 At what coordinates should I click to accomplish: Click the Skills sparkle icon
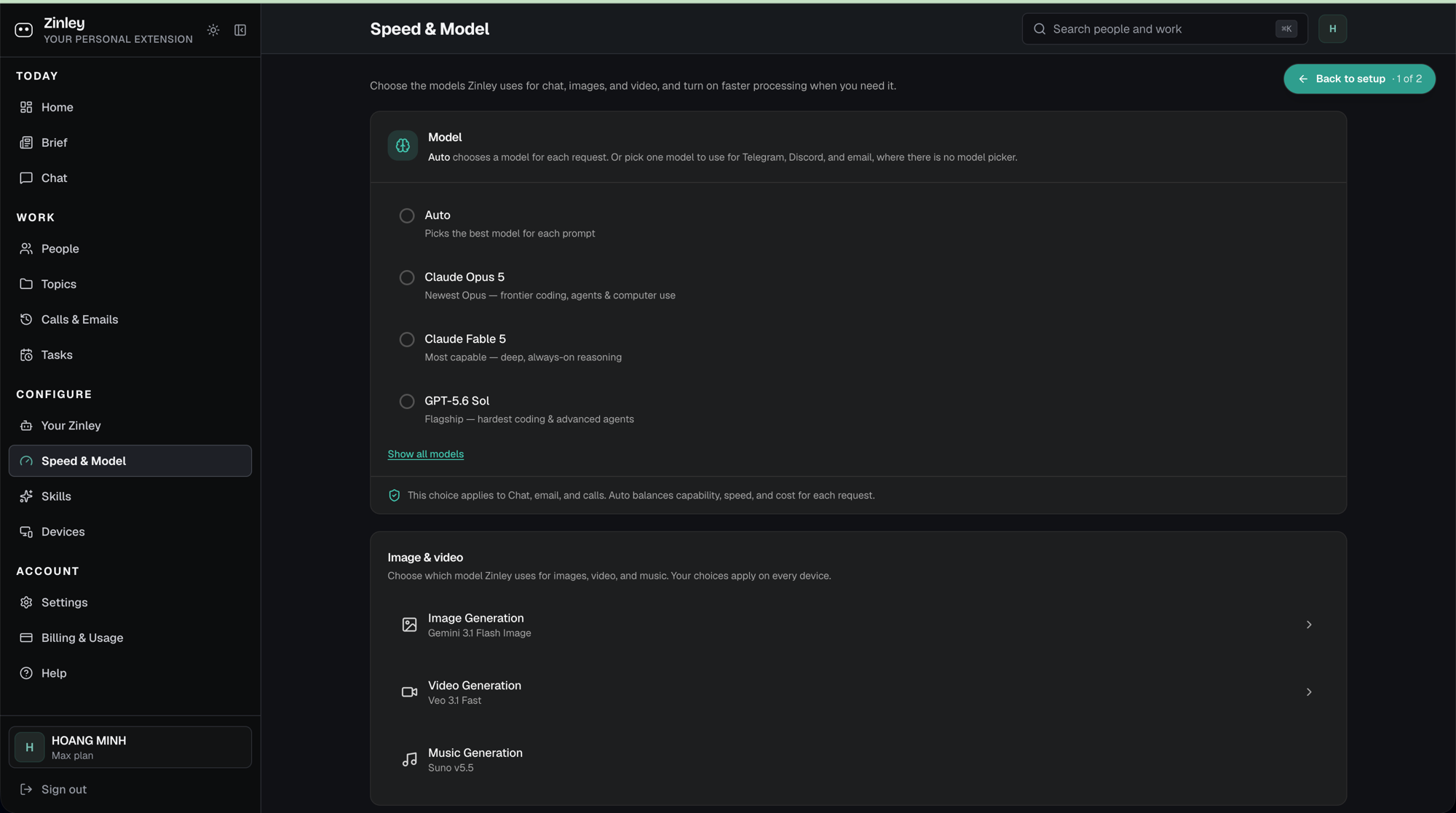[x=26, y=496]
